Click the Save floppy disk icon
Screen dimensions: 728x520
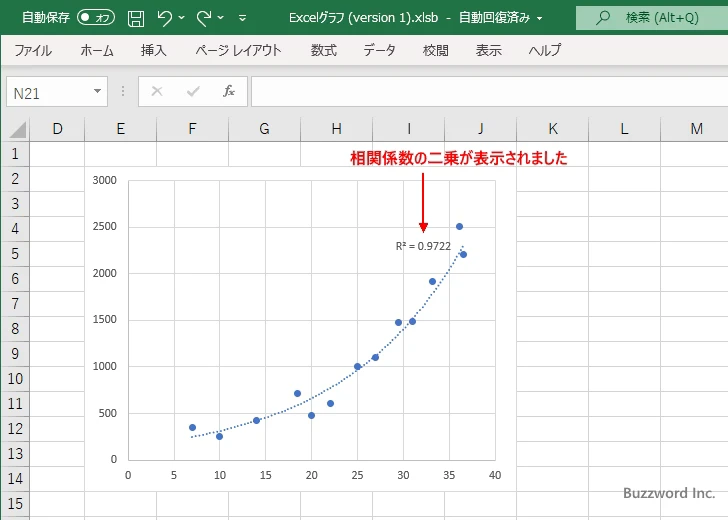pyautogui.click(x=136, y=18)
